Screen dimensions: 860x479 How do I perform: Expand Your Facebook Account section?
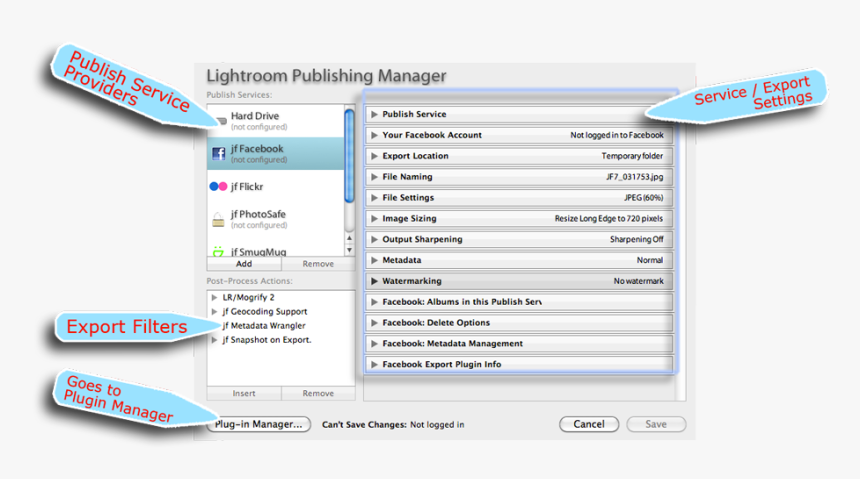click(374, 135)
